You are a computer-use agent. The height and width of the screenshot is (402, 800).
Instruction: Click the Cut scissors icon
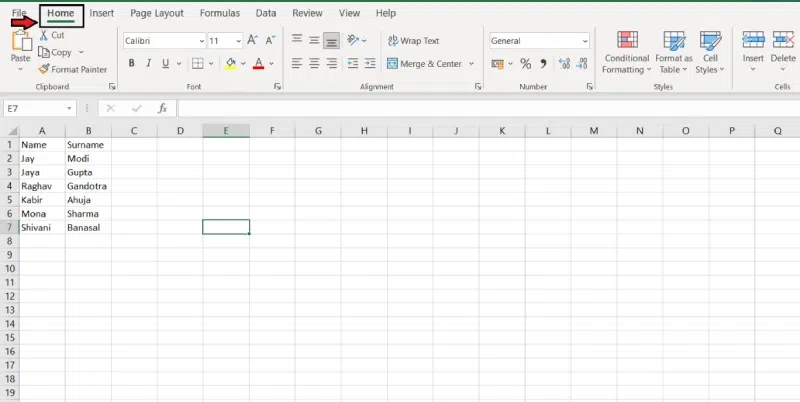[44, 35]
